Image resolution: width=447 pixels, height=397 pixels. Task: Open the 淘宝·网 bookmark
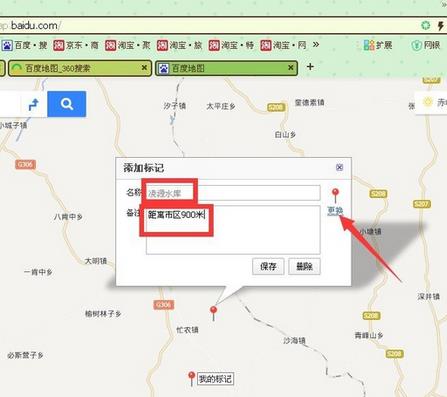(x=283, y=45)
